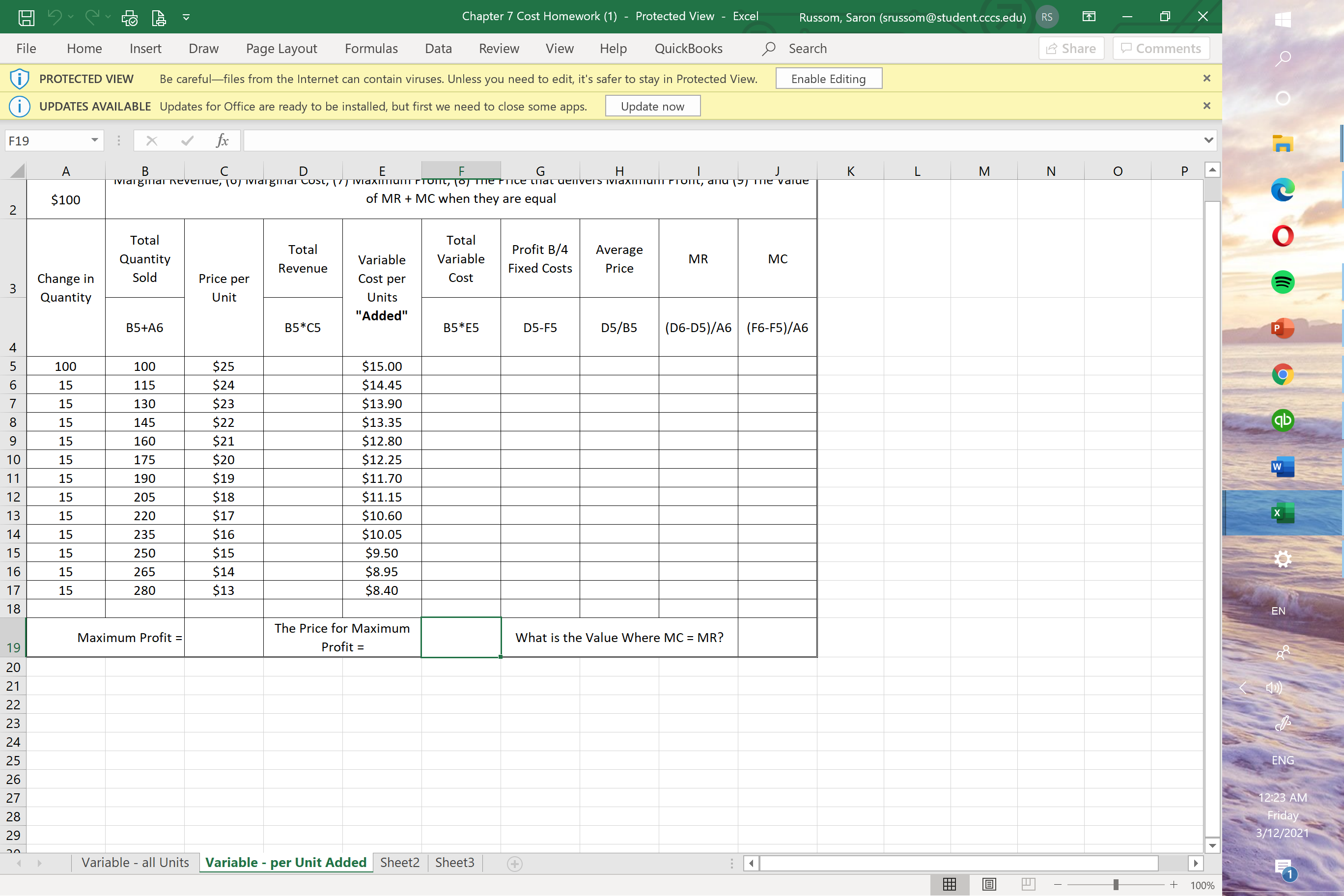Click the Undo icon

point(56,17)
